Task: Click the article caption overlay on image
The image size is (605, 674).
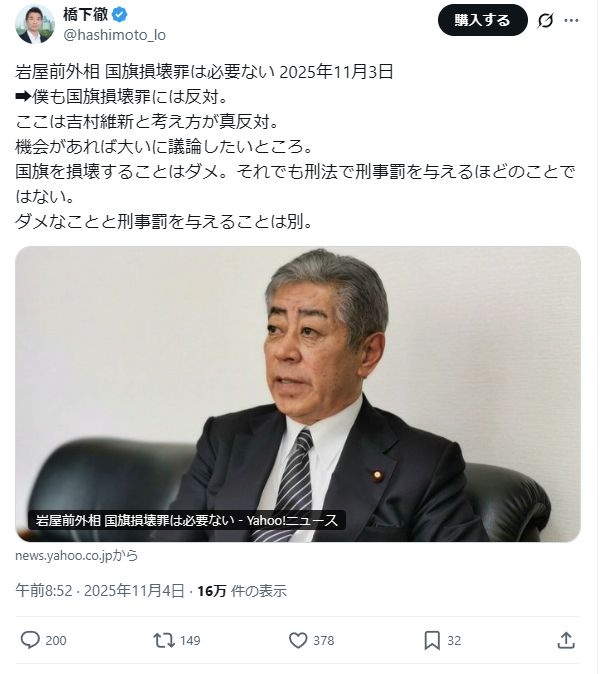Action: 187,520
